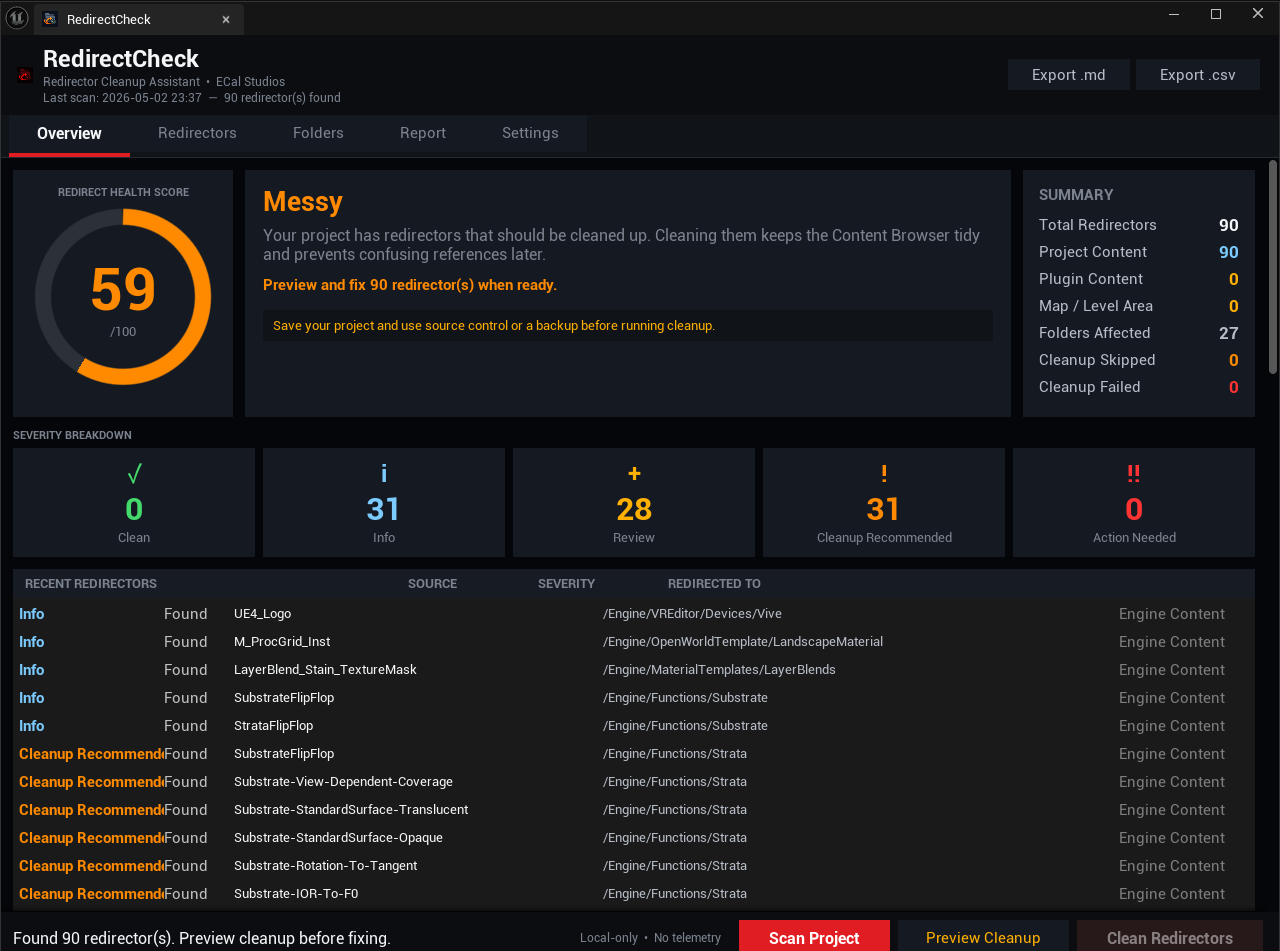
Task: Select the Review severity card showing 28
Action: point(634,502)
